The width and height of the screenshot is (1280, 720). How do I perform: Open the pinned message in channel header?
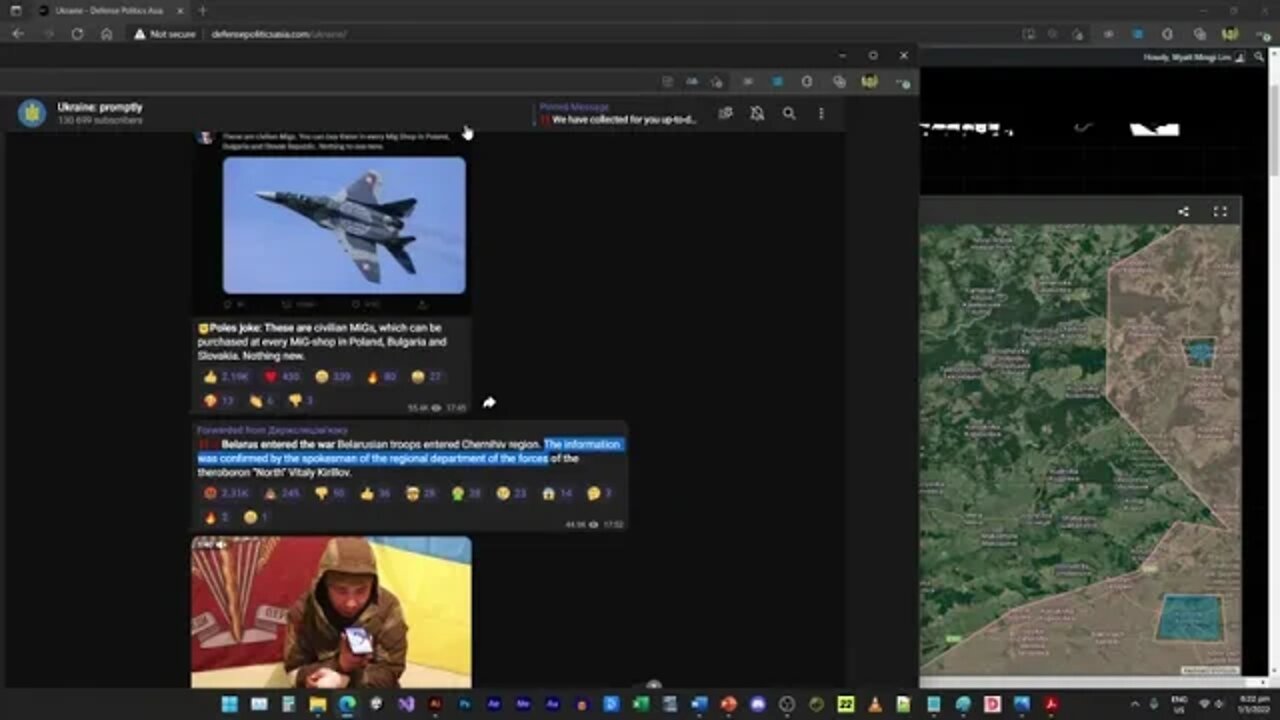(x=618, y=113)
